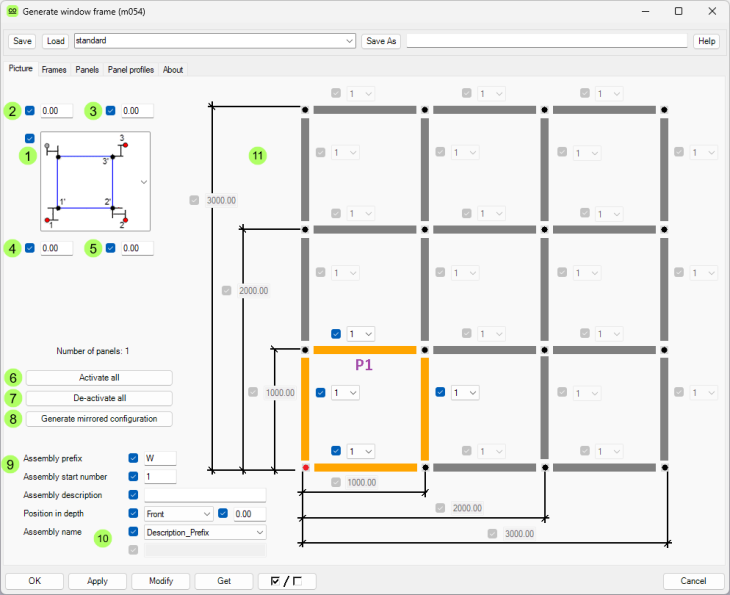The height and width of the screenshot is (595, 730).
Task: Toggle offset 5 checkbox
Action: [111, 248]
